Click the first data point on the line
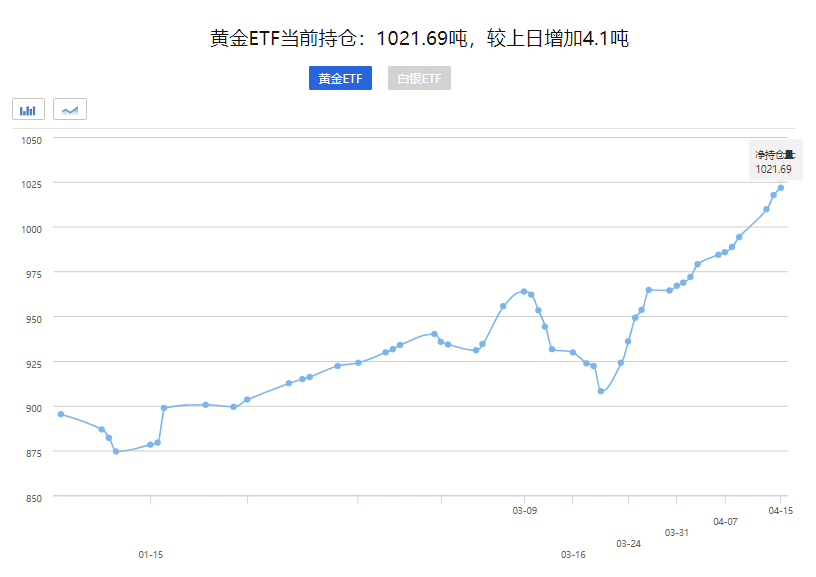816x577 pixels. 61,414
